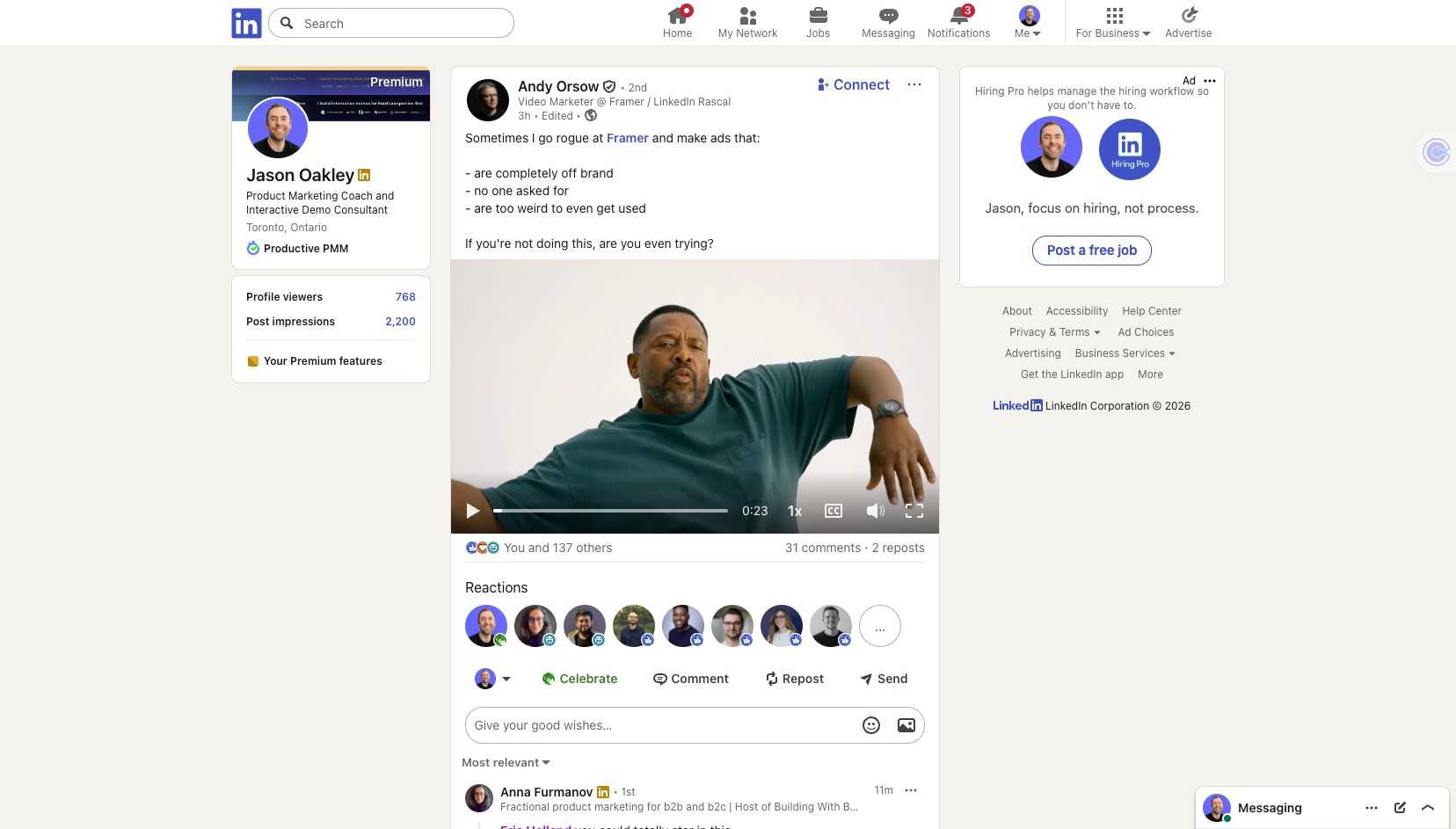Screen dimensions: 1456x829
Task: Click the Comment button
Action: click(x=691, y=679)
